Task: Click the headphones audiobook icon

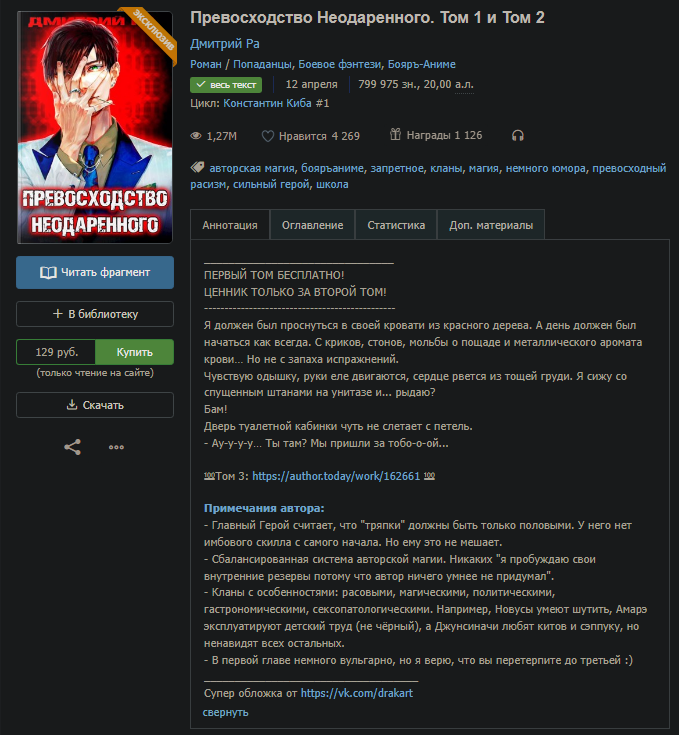Action: pyautogui.click(x=517, y=136)
